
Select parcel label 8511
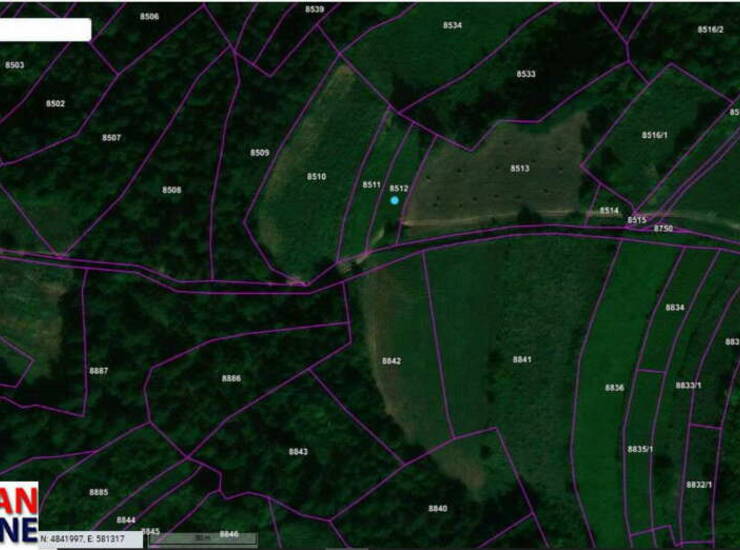point(371,185)
